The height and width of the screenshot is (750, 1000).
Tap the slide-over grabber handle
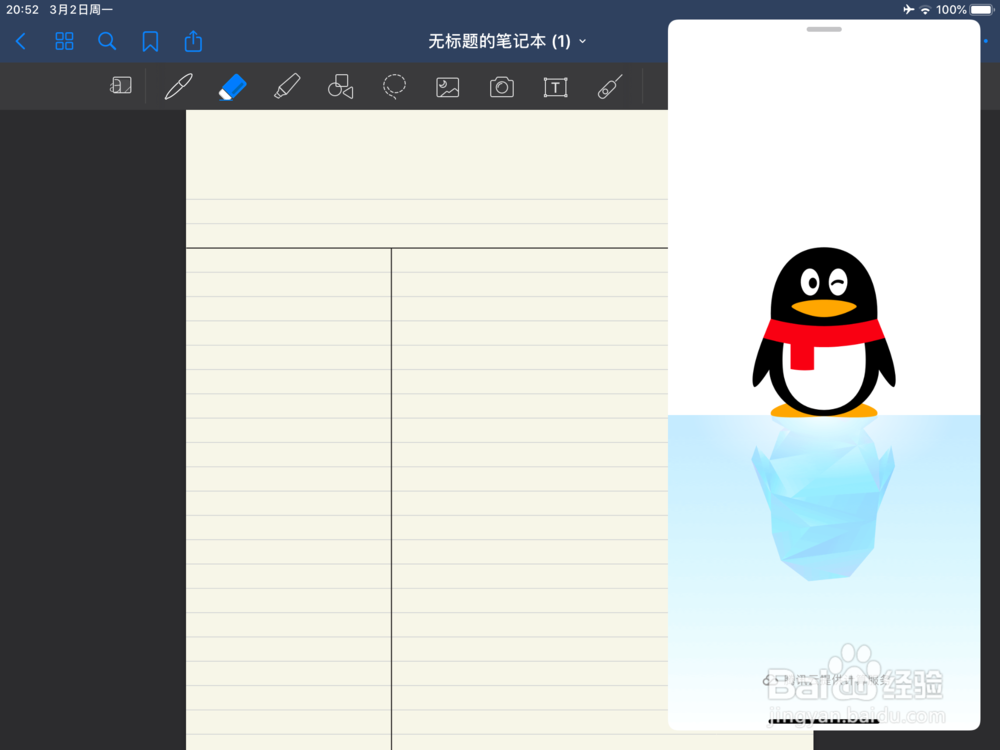[x=824, y=29]
